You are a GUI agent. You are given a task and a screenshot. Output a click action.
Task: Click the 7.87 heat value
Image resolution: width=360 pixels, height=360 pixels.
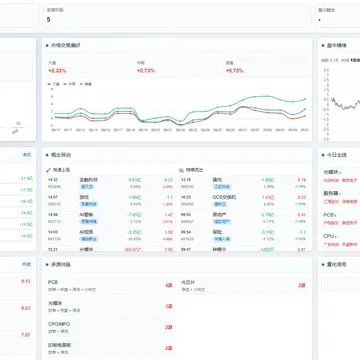(26, 335)
